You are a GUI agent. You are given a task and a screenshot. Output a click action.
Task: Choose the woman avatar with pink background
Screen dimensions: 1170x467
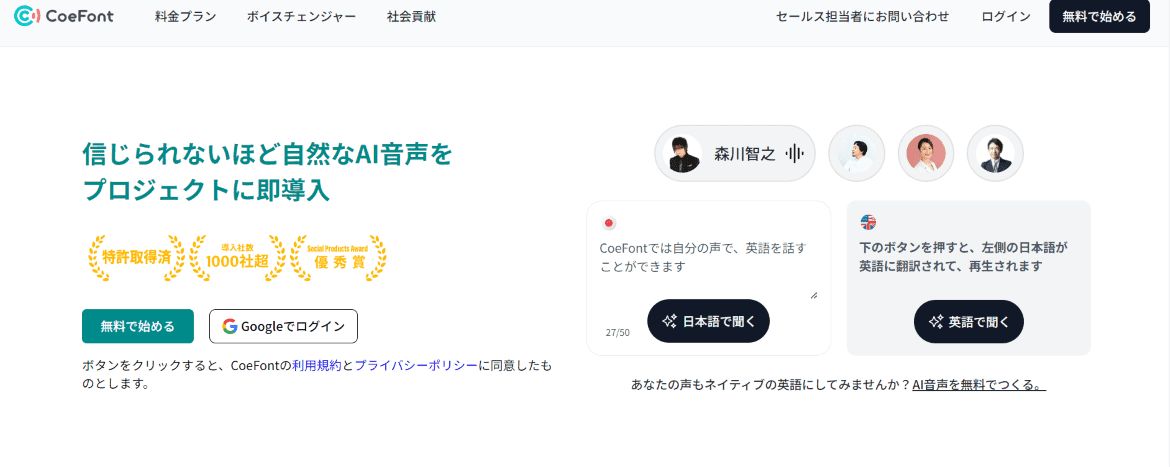(926, 154)
